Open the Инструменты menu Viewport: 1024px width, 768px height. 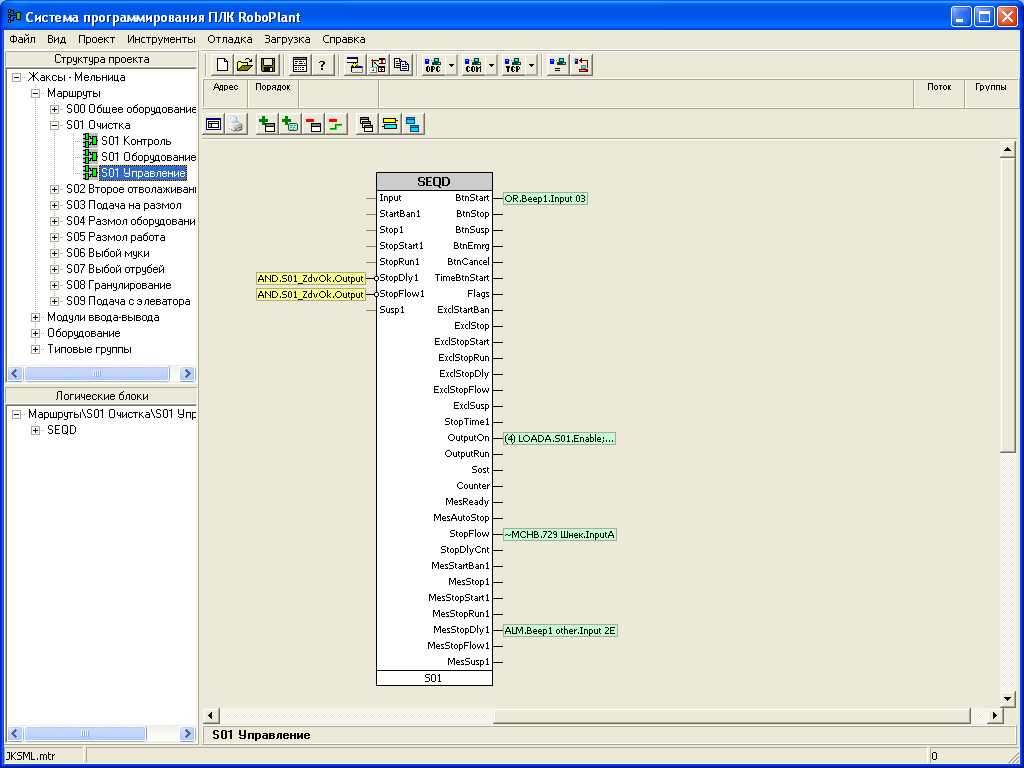(161, 39)
